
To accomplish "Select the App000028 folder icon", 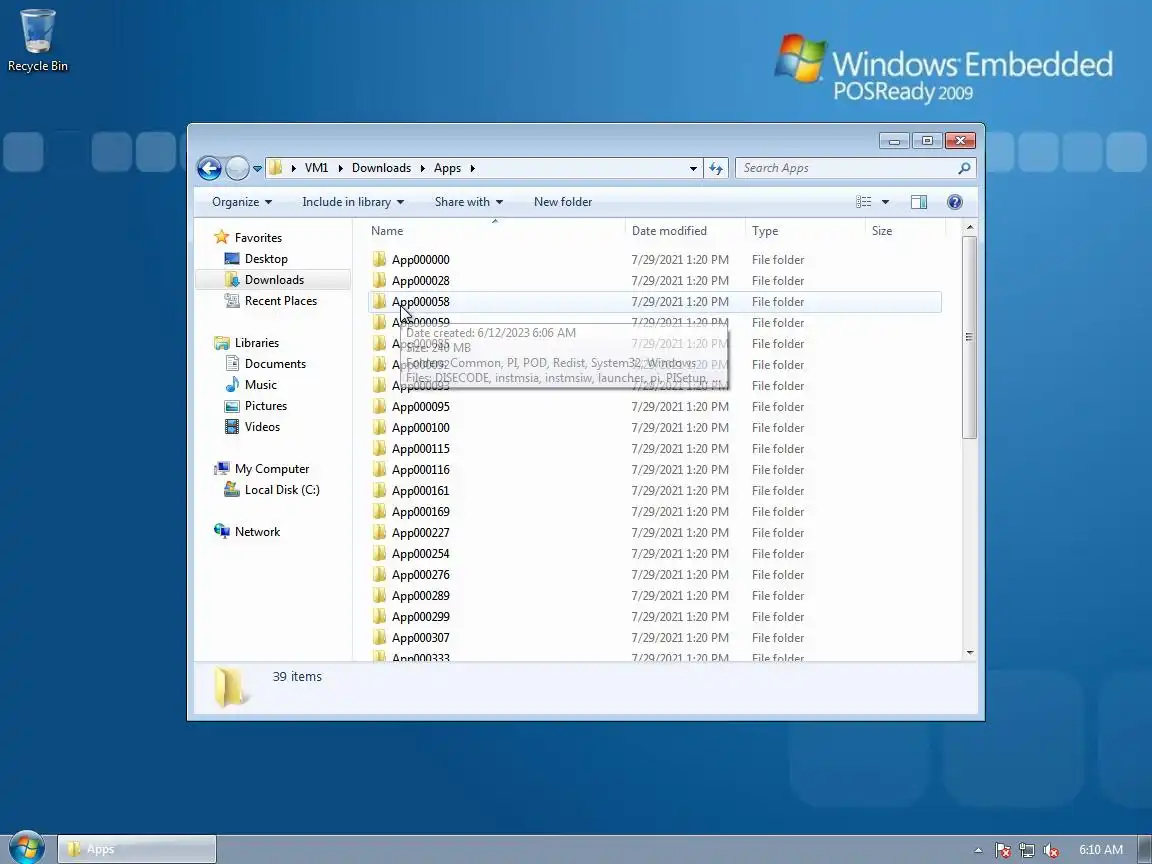I will click(379, 281).
